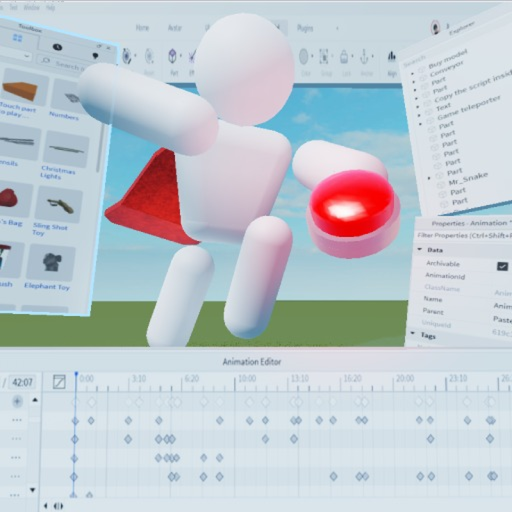
Task: Click the Lock tool icon
Action: (x=344, y=57)
